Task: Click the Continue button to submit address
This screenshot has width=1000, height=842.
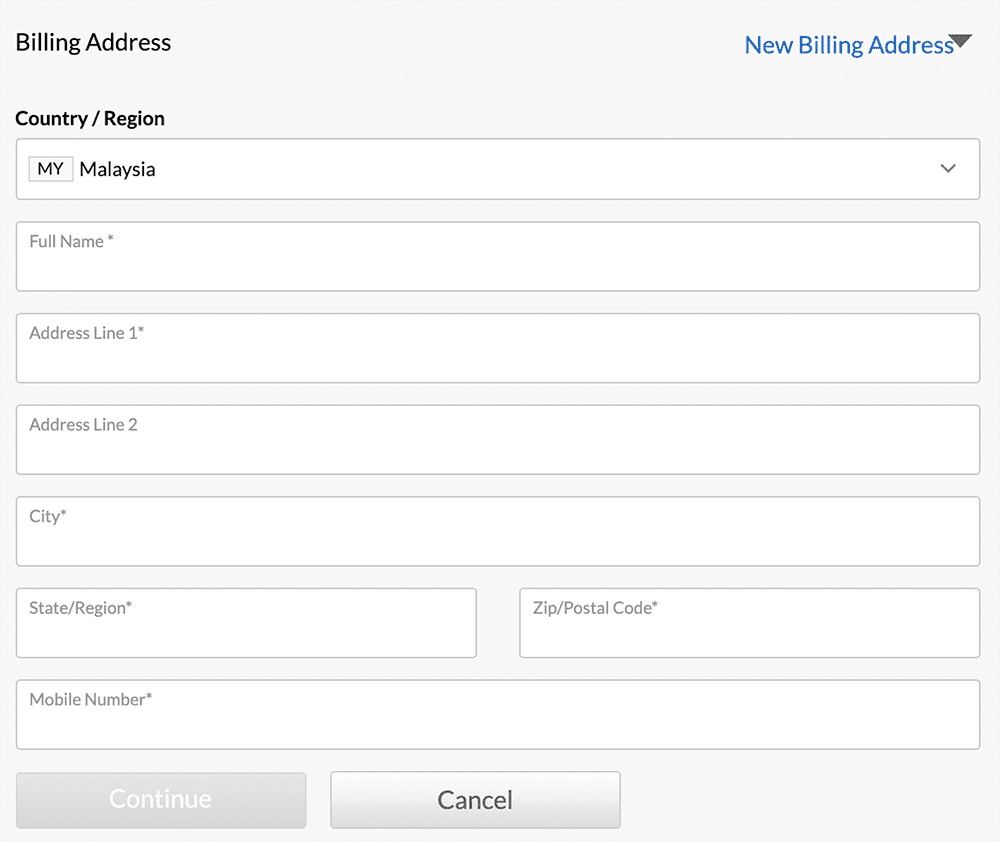Action: click(160, 800)
